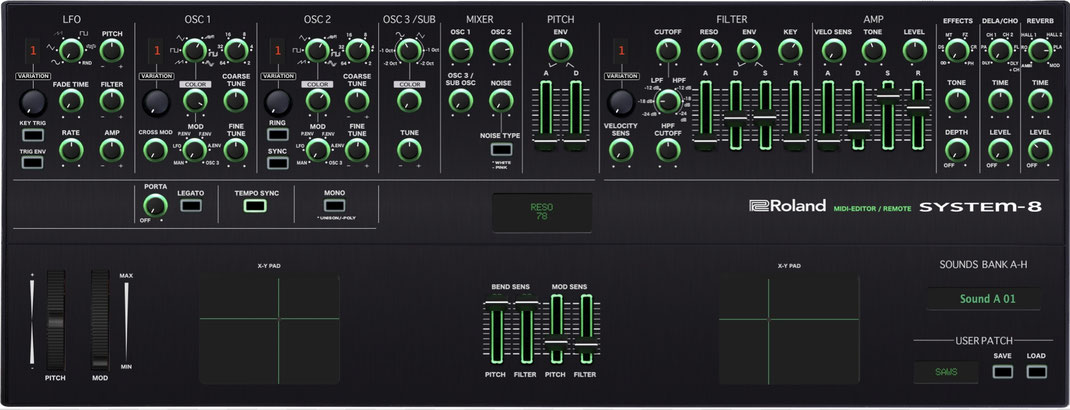Click the filter CUTOFF knob
The width and height of the screenshot is (1070, 410).
pyautogui.click(x=667, y=50)
